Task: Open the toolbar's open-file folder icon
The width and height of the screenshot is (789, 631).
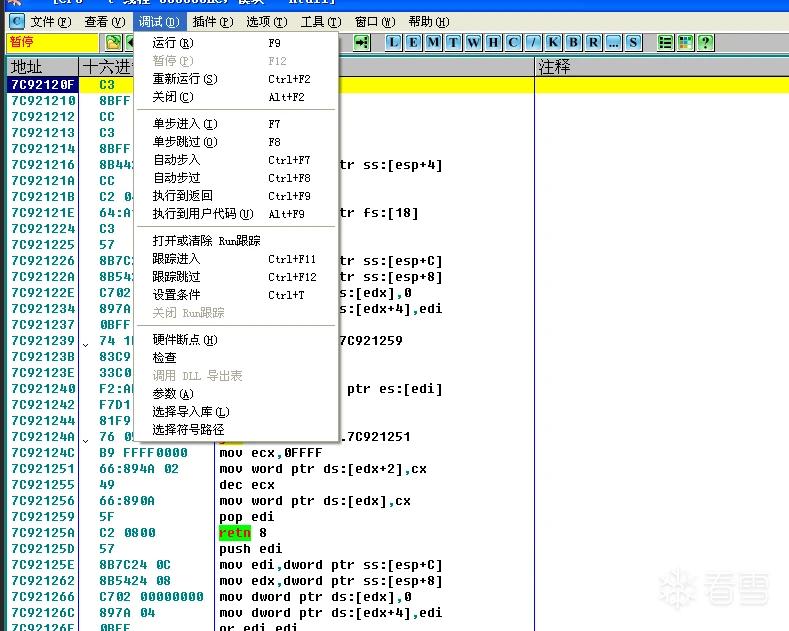Action: point(113,43)
